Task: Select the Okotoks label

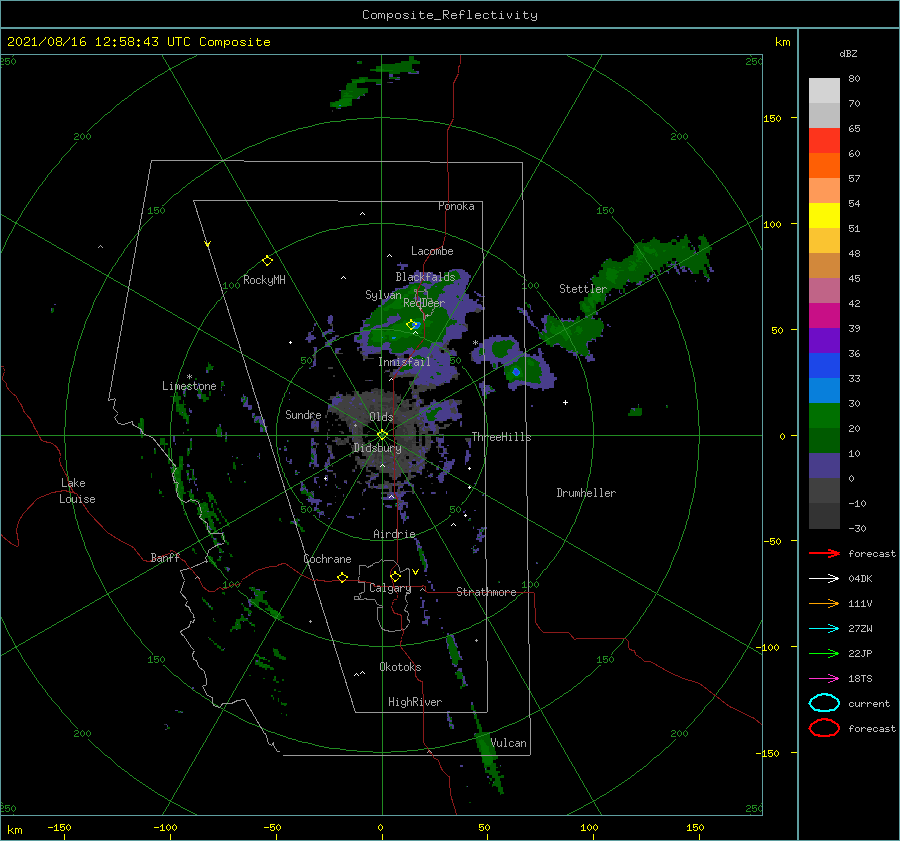Action: tap(400, 666)
